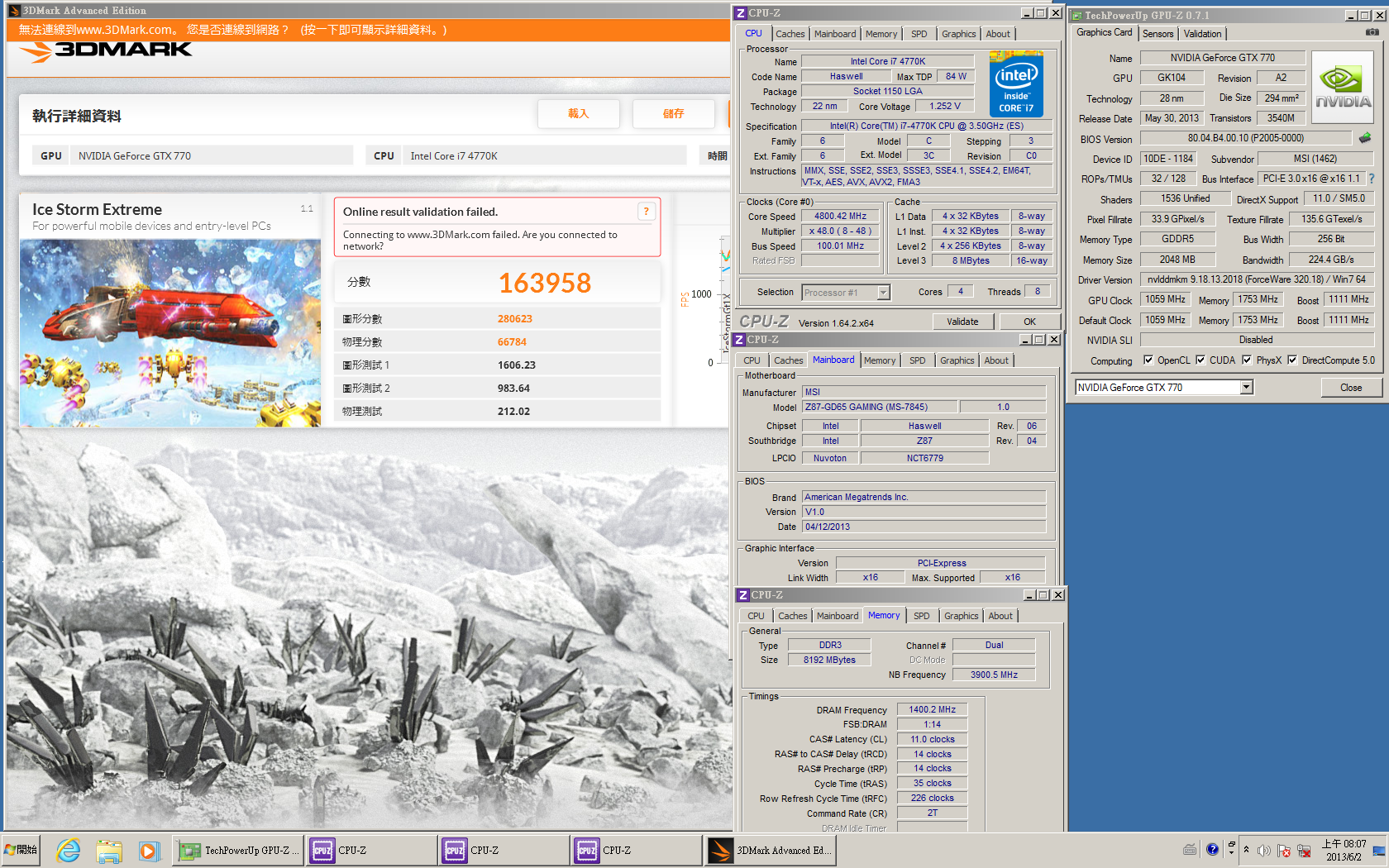Click the disconnected network tray icon

(1305, 851)
